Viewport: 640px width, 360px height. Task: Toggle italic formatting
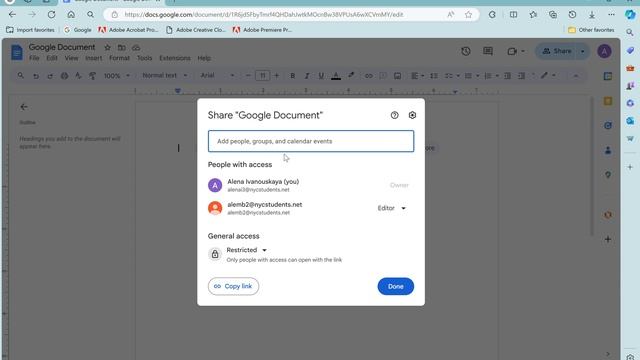point(307,76)
